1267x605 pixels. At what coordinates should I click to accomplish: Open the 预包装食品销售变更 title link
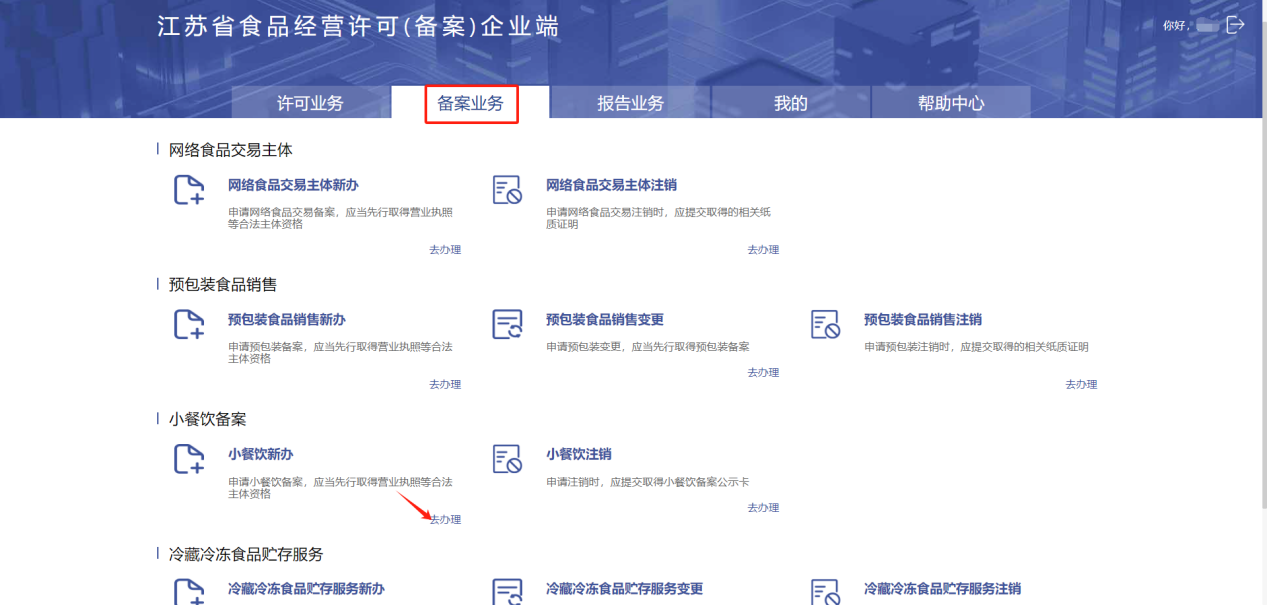(604, 320)
